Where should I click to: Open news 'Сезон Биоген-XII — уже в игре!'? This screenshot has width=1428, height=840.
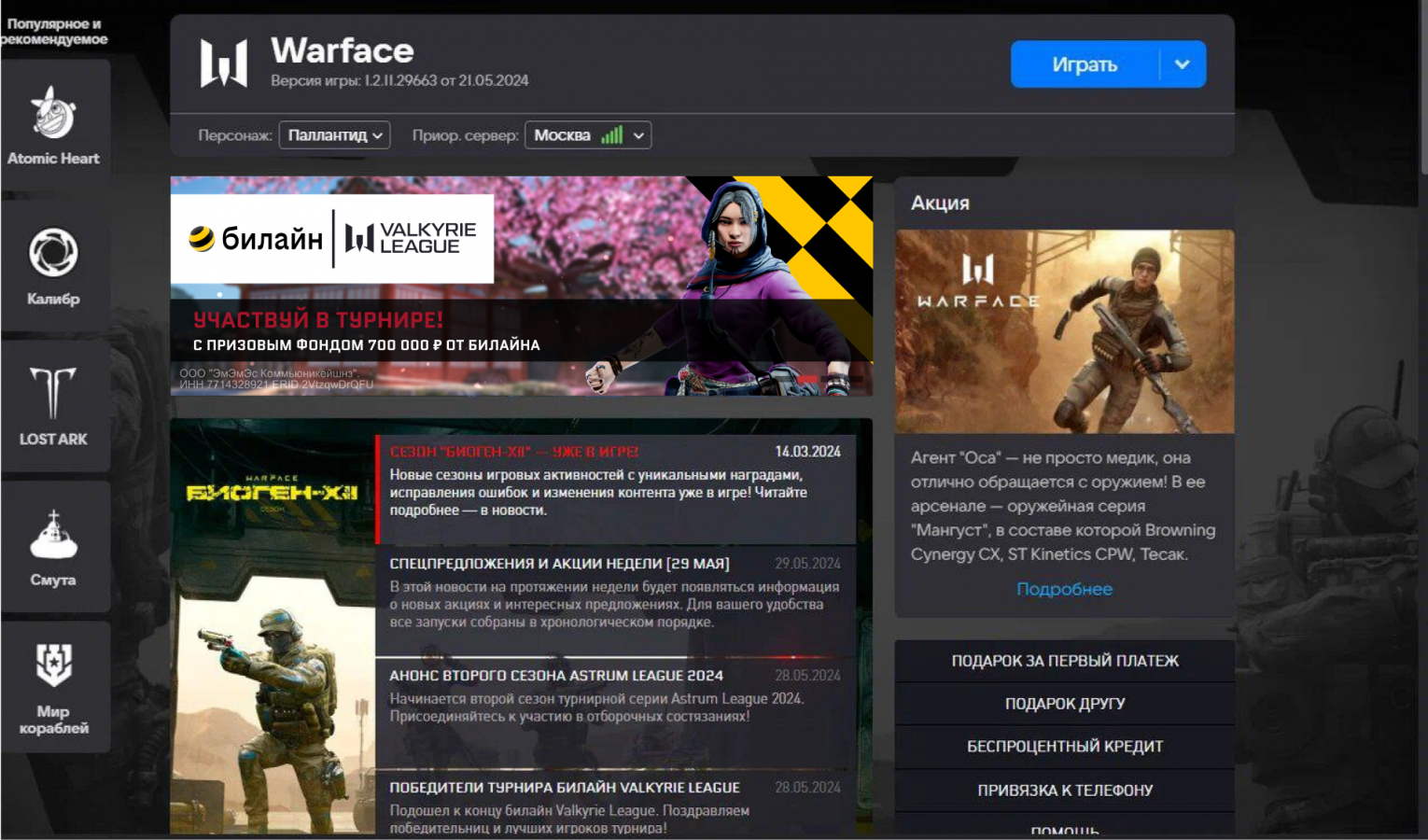pyautogui.click(x=616, y=489)
